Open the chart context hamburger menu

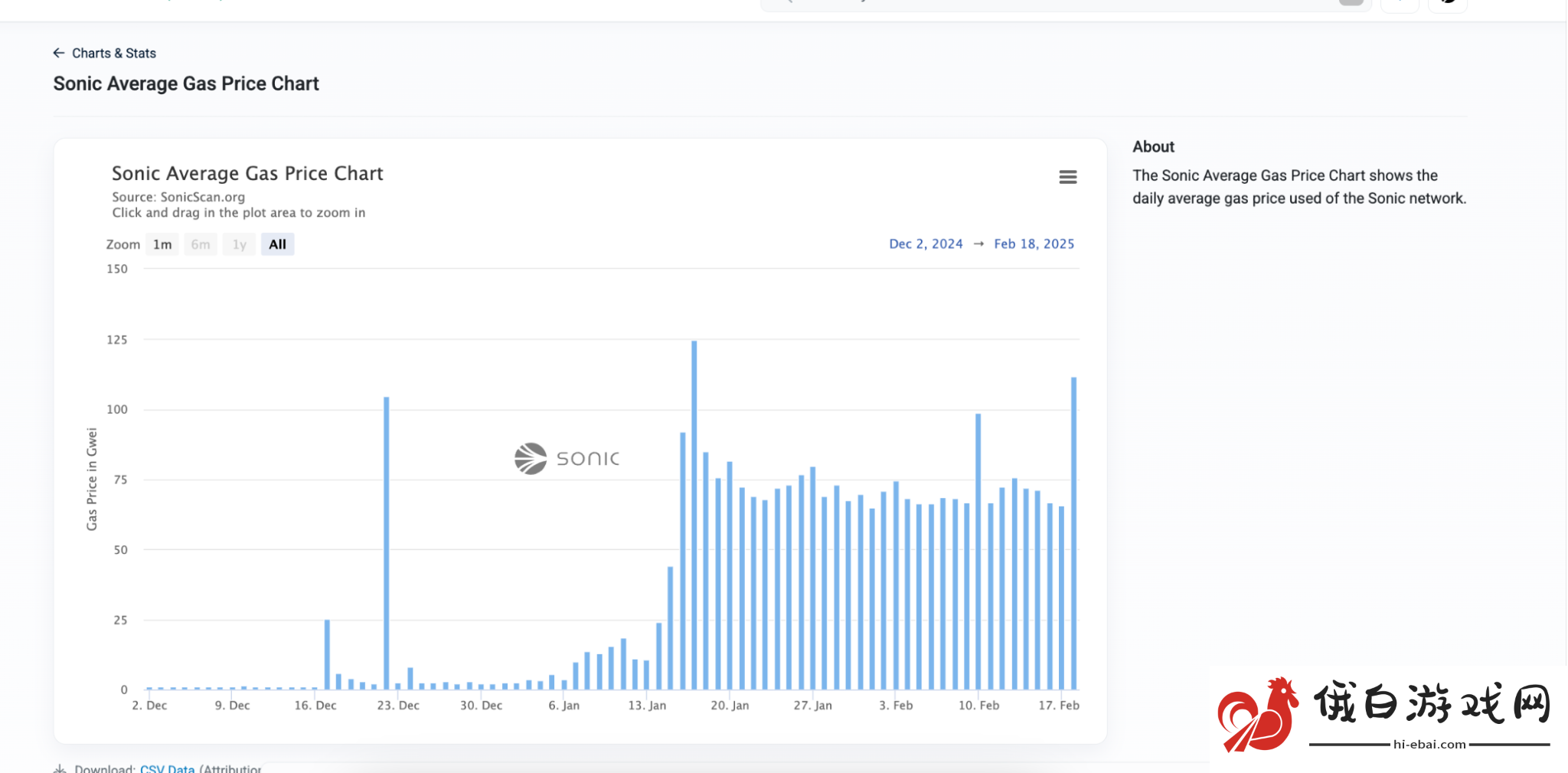coord(1067,177)
